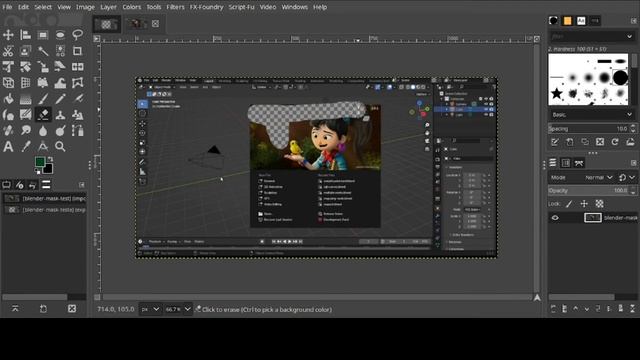The width and height of the screenshot is (640, 360).
Task: Select the Gradient tool
Action: [x=26, y=99]
